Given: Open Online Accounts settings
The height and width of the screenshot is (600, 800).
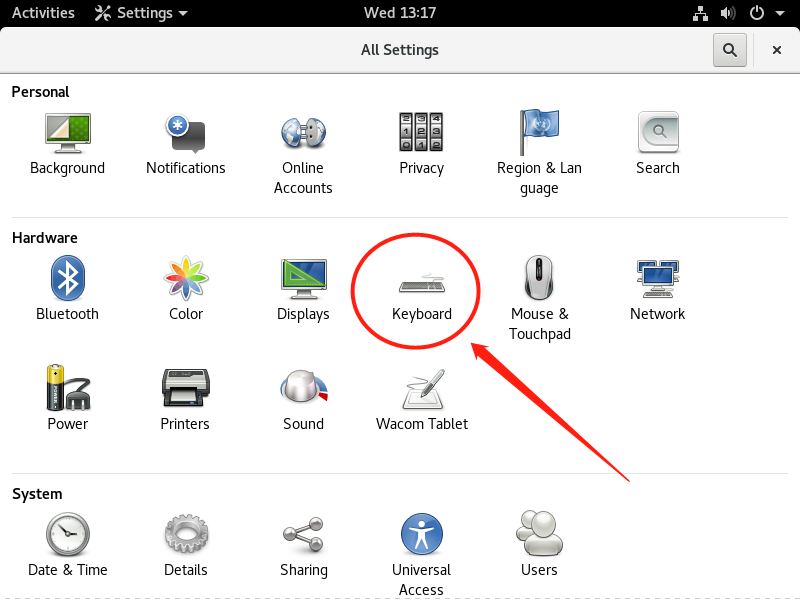Looking at the screenshot, I should [x=303, y=154].
